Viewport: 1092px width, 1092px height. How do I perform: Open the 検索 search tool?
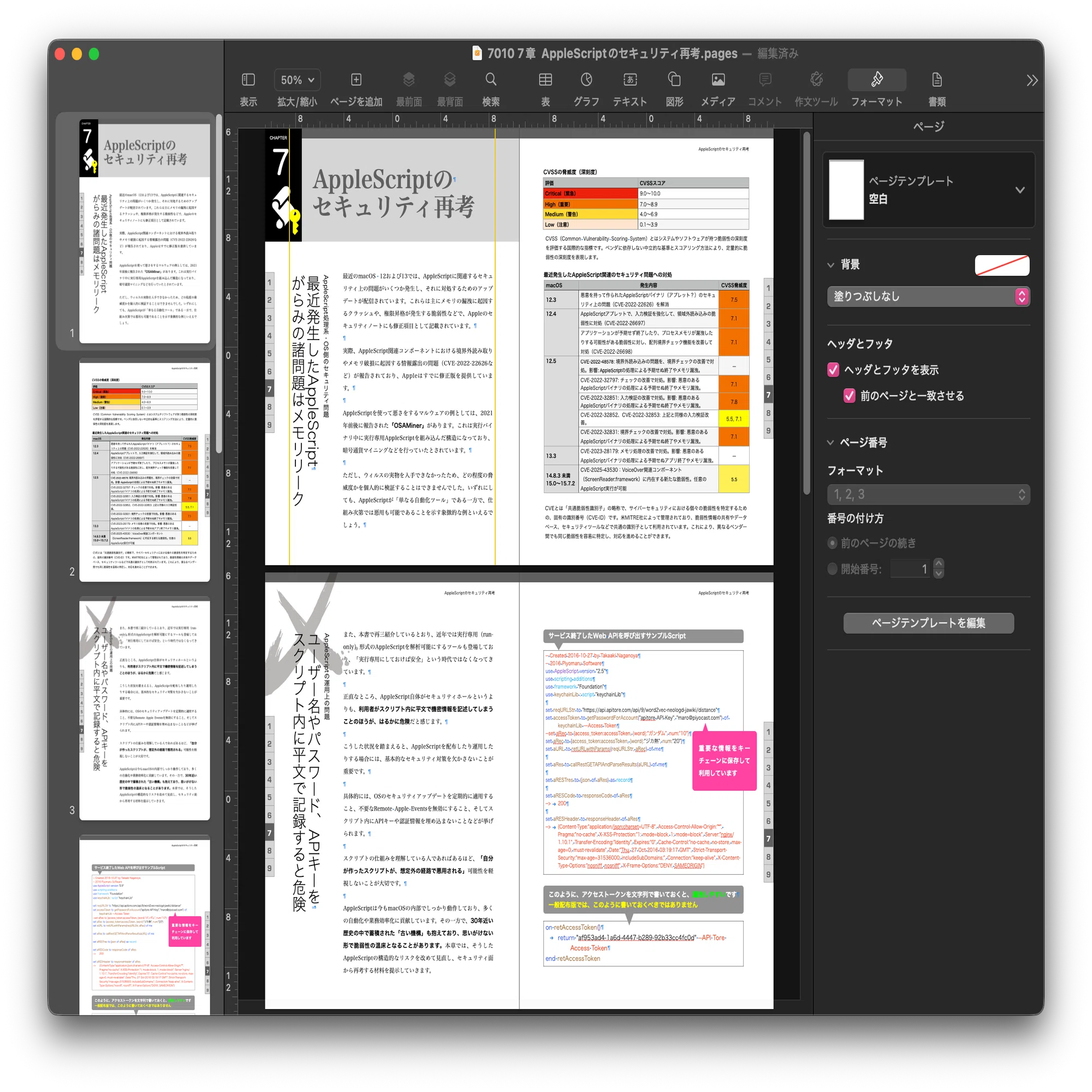tap(491, 80)
